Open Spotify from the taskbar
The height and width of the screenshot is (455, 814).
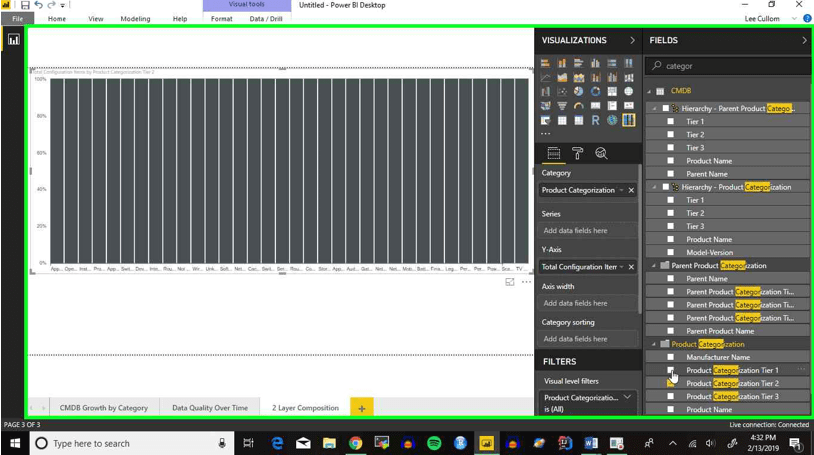[x=434, y=443]
